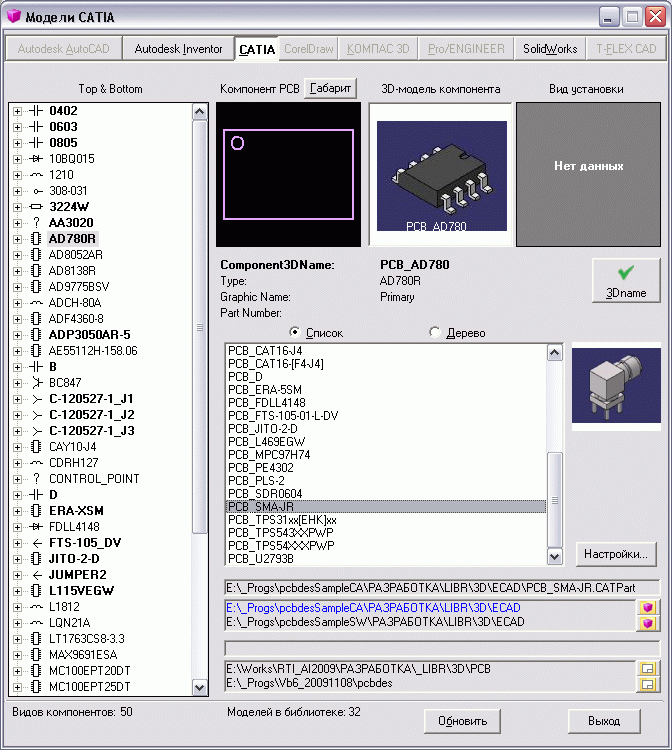The width and height of the screenshot is (672, 750).
Task: Click the PCB_AD780 3D model thumbnail
Action: [441, 176]
